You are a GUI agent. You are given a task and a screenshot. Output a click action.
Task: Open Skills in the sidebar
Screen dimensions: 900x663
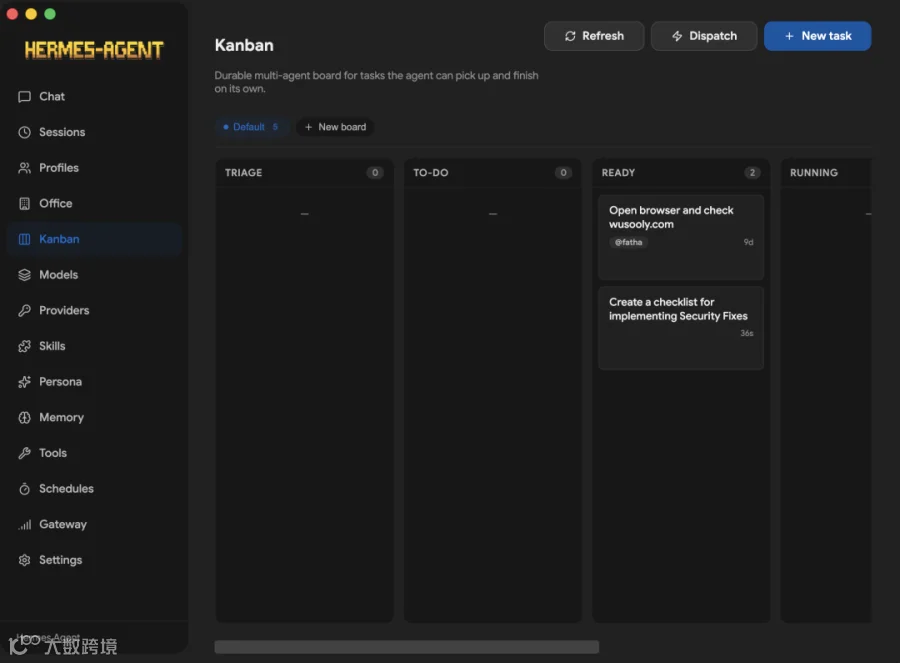point(94,346)
